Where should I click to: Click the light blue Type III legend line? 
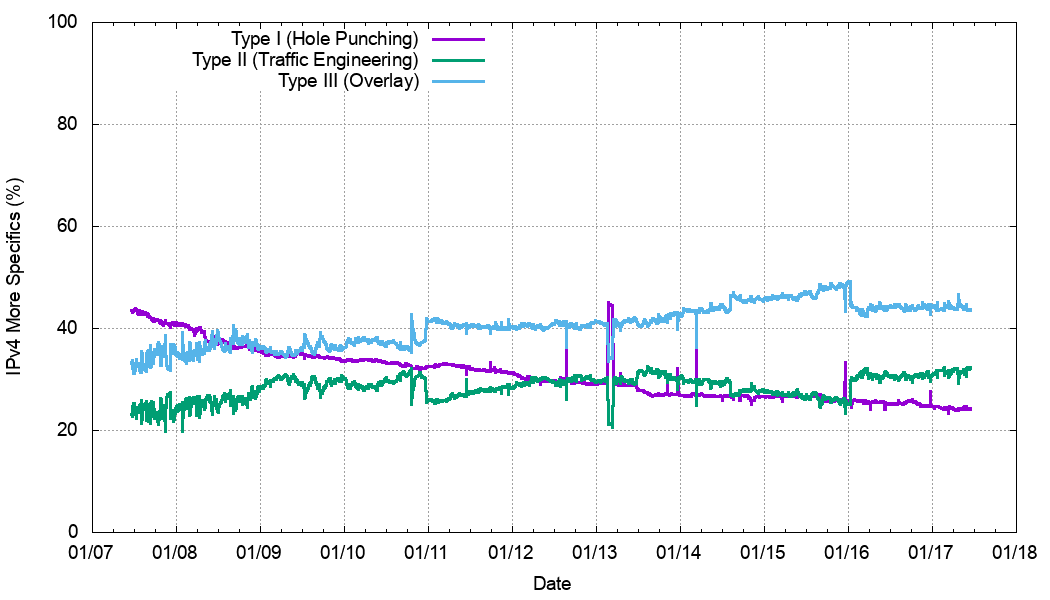click(457, 82)
